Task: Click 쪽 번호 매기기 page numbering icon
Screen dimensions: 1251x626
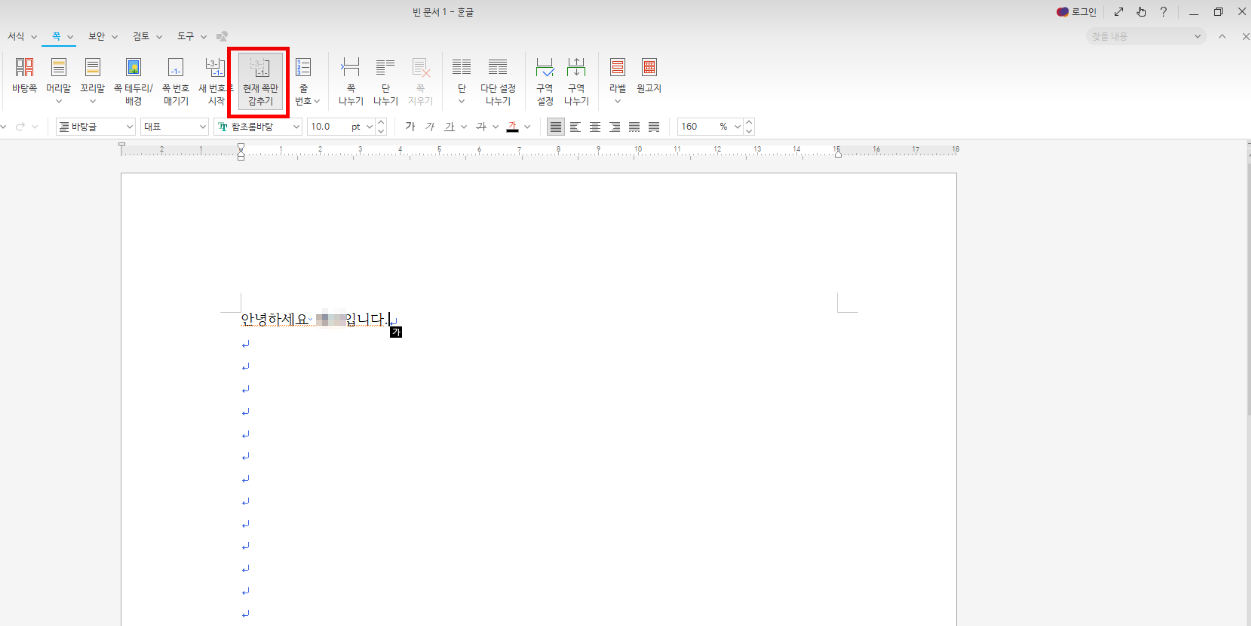Action: pyautogui.click(x=175, y=78)
